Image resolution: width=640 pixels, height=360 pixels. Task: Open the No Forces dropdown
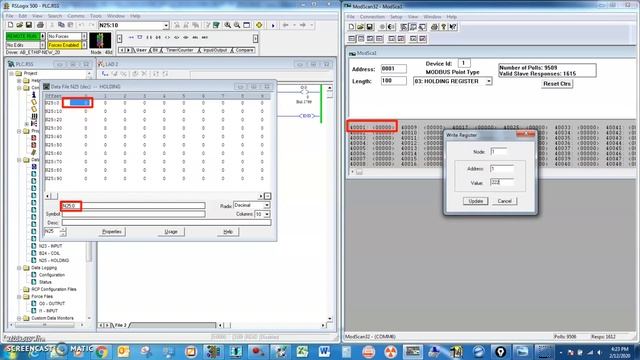[x=84, y=36]
